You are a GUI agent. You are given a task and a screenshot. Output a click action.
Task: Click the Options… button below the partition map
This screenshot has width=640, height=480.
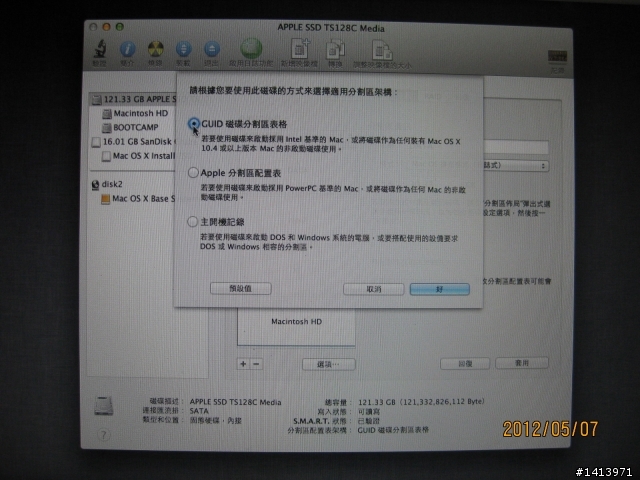tap(329, 364)
